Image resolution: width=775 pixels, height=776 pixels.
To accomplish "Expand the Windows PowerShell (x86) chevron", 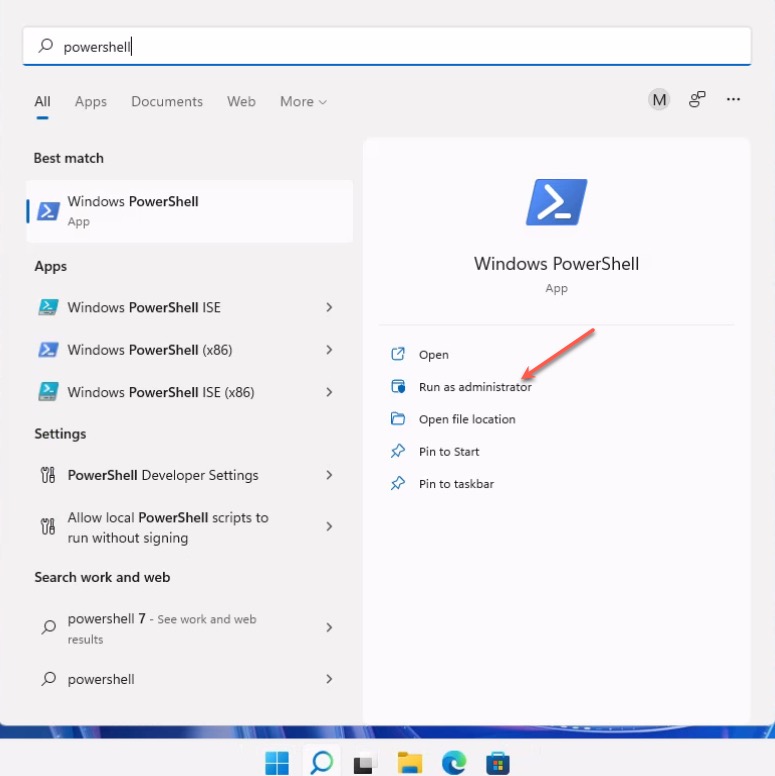I will point(329,350).
